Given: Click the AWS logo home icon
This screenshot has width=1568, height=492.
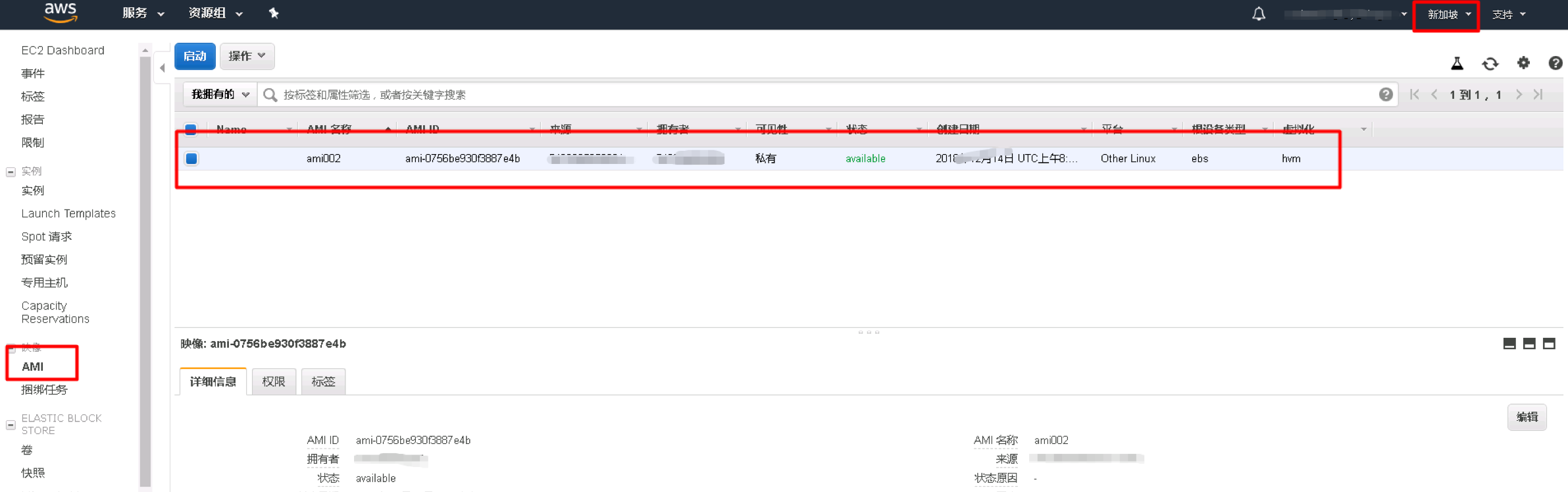Looking at the screenshot, I should click(61, 13).
